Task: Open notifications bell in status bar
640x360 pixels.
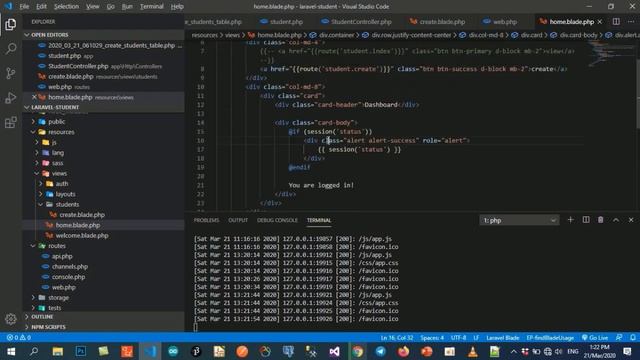Action: 633,338
